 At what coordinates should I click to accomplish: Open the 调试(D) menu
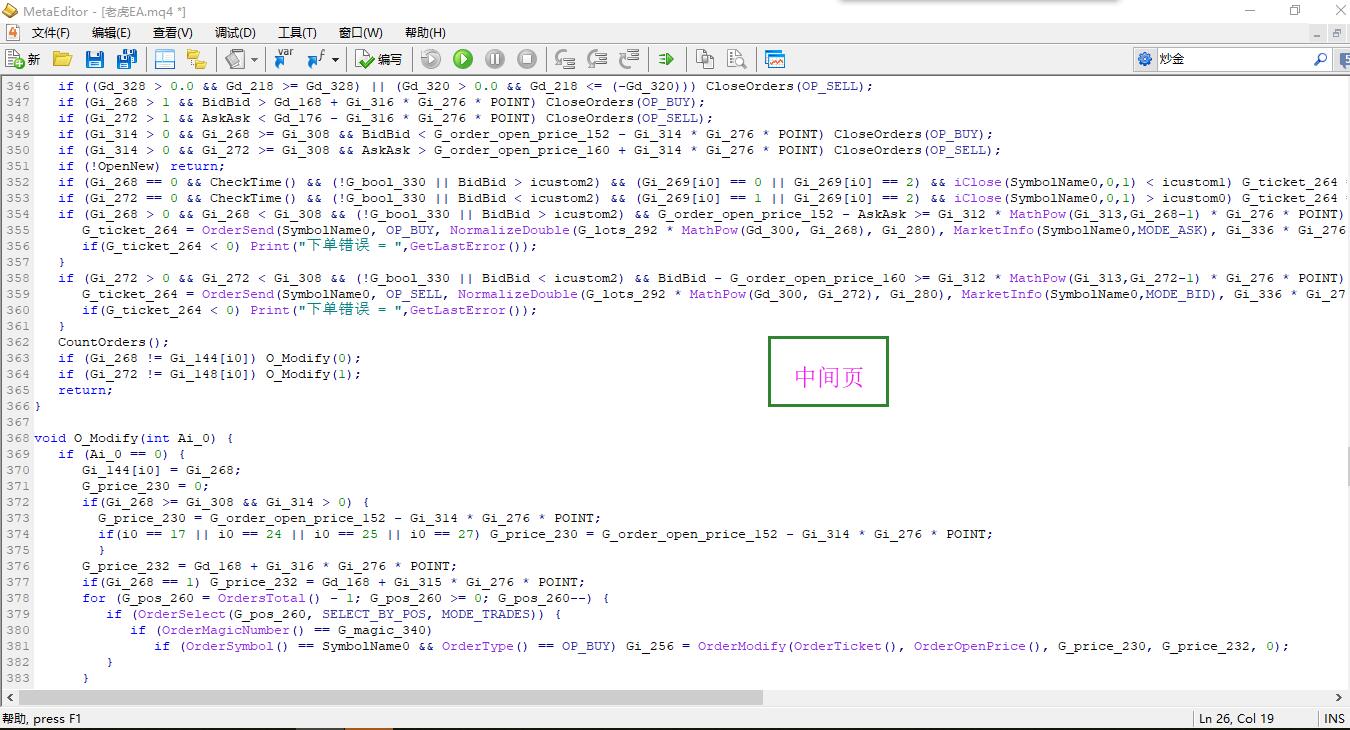(x=235, y=33)
